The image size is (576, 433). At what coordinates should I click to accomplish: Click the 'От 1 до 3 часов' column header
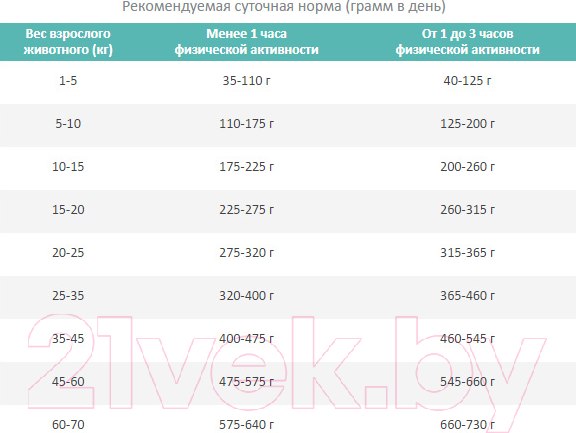click(467, 42)
